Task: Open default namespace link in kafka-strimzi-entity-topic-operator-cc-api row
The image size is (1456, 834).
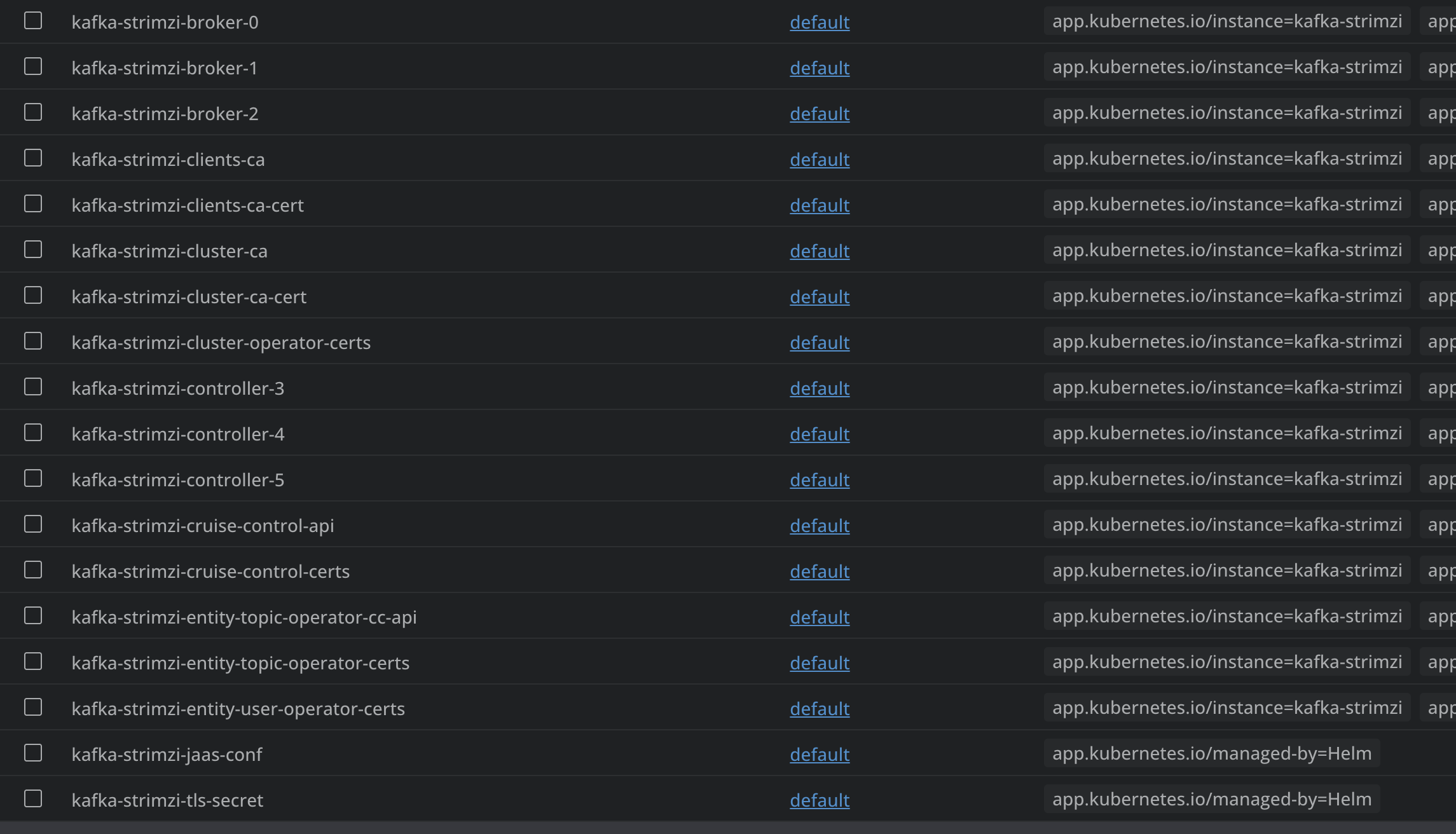Action: pos(820,617)
